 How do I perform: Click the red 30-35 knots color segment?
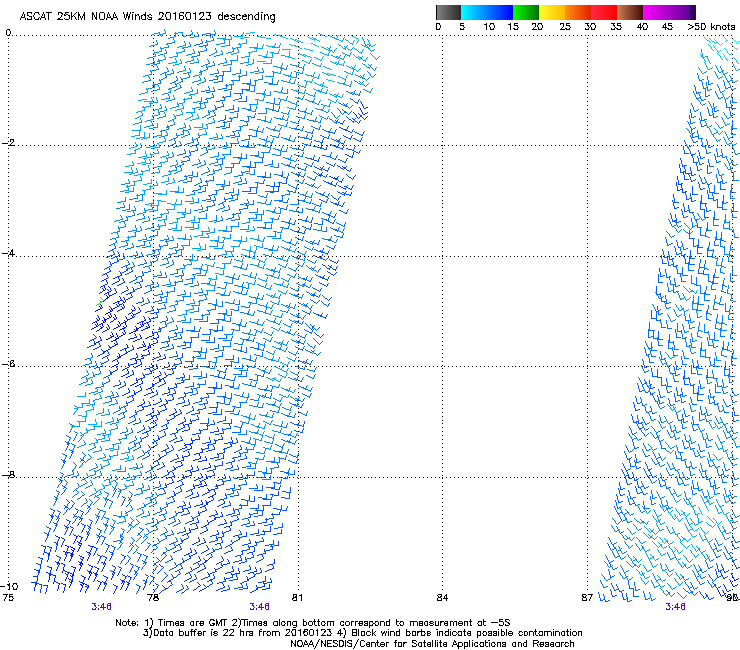tap(604, 12)
